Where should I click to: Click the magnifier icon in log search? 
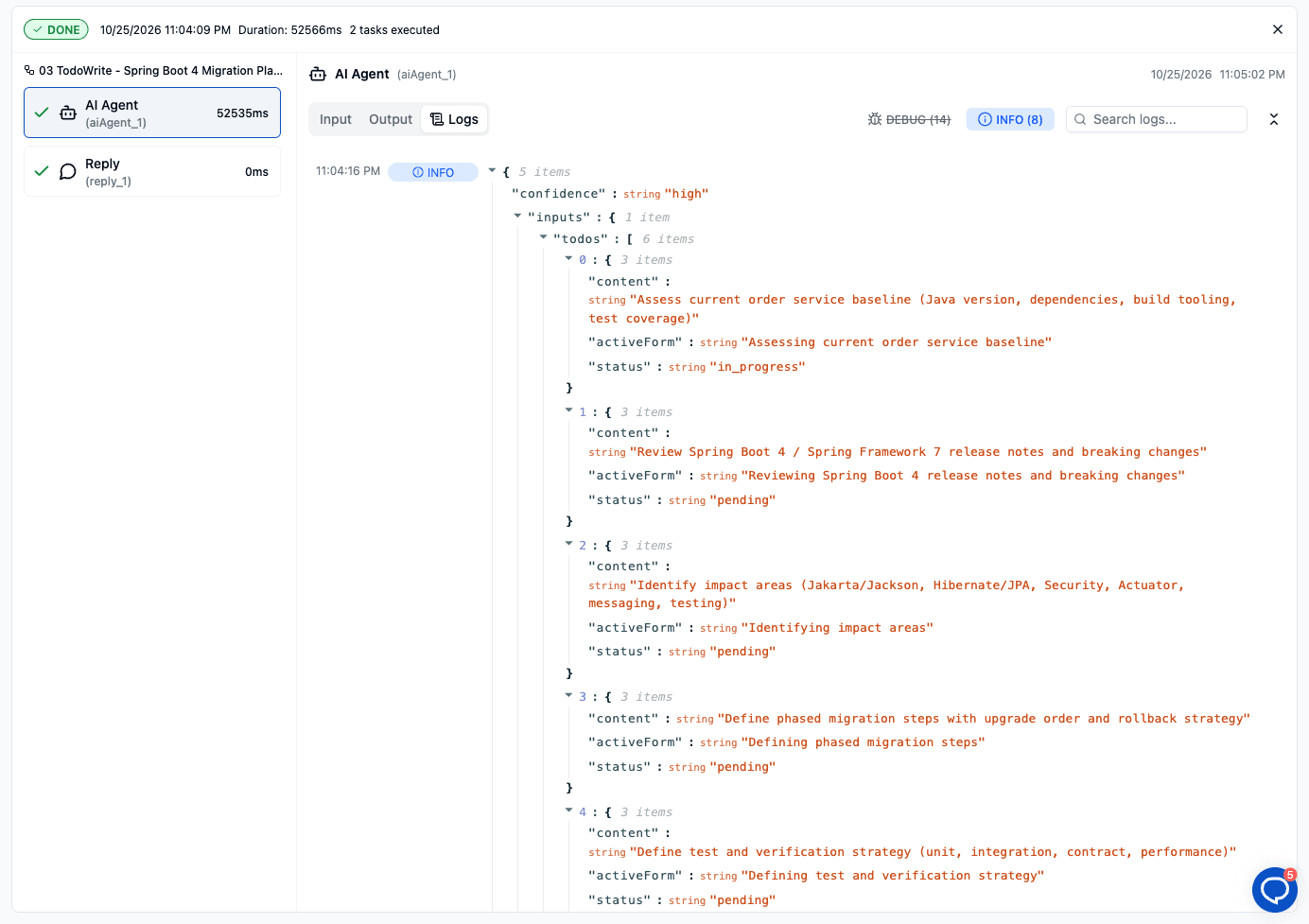pyautogui.click(x=1080, y=119)
